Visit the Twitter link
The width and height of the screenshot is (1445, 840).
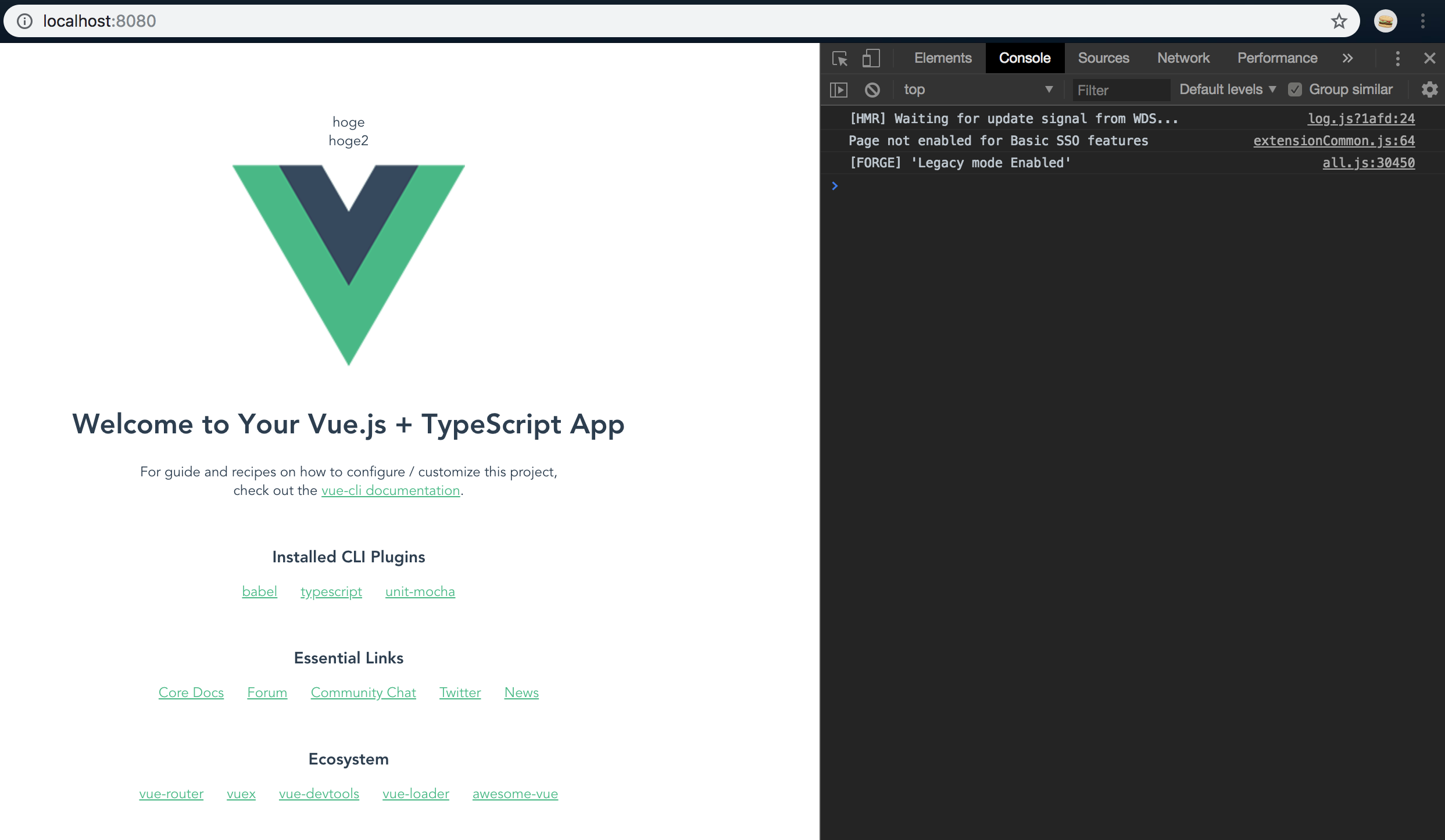(460, 692)
